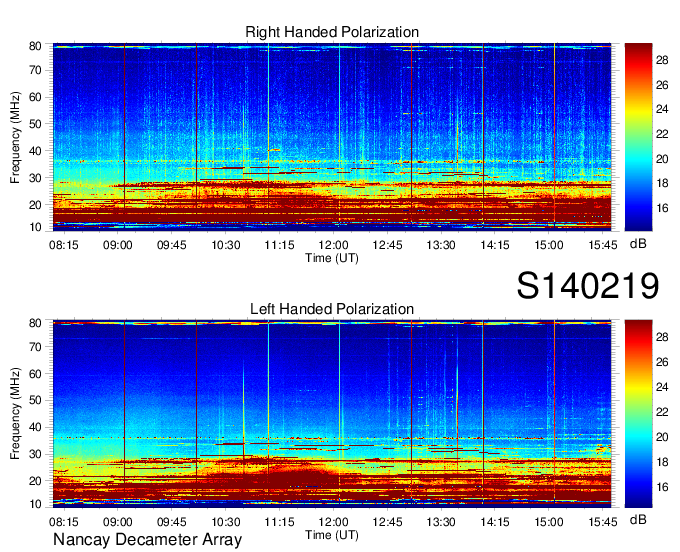
Task: Click the top plot's colorbar gradient
Action: (638, 137)
